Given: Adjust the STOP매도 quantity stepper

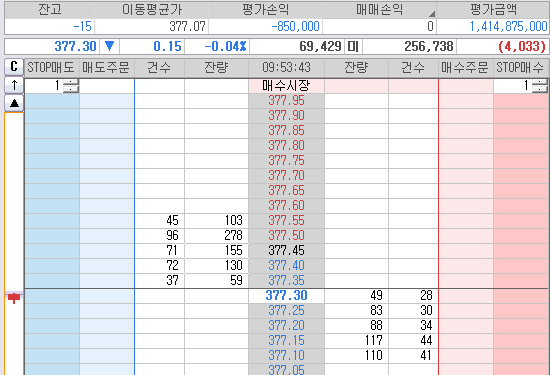Looking at the screenshot, I should [71, 86].
